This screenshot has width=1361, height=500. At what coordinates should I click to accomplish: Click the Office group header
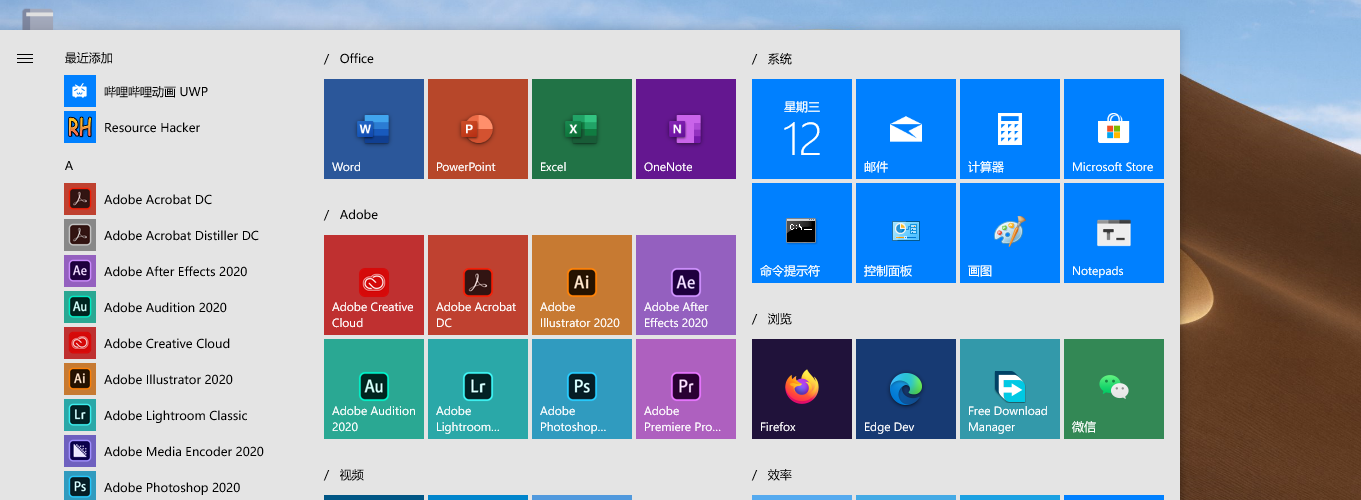[x=356, y=59]
